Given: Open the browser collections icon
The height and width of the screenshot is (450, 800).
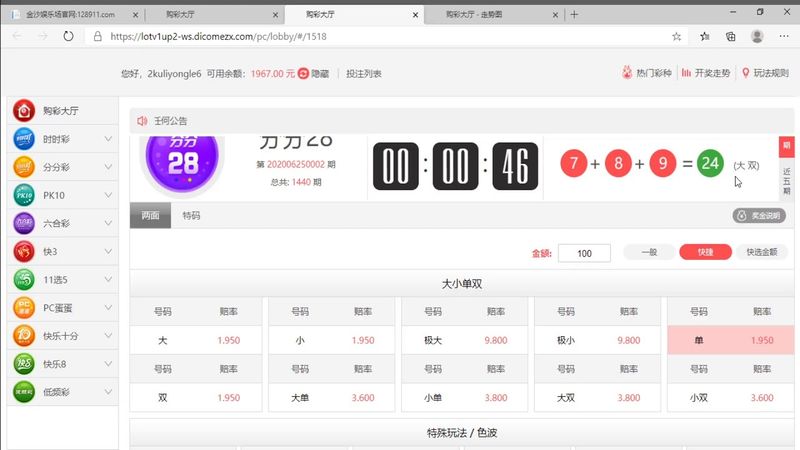Looking at the screenshot, I should (x=731, y=36).
